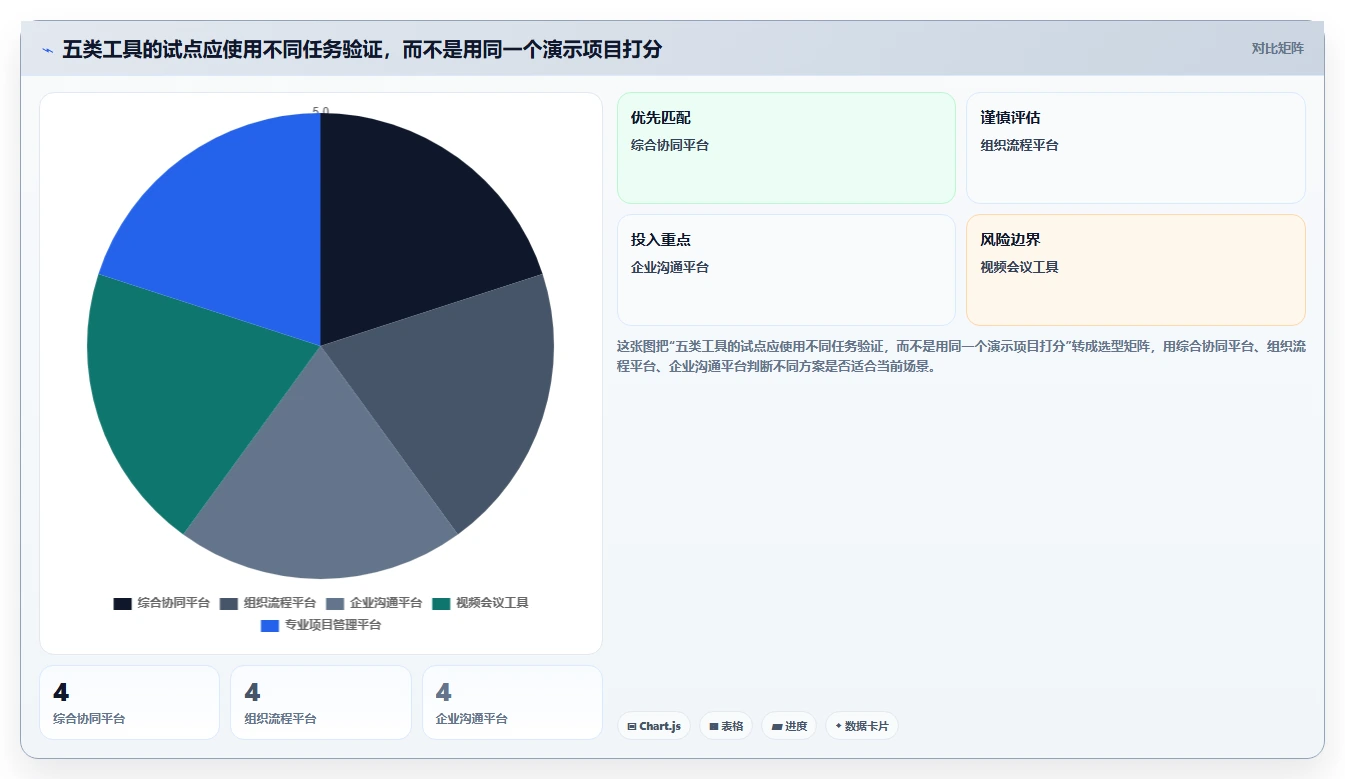Click the stat card value 4 above 组织流程平台
Image resolution: width=1345 pixels, height=779 pixels.
pyautogui.click(x=252, y=692)
